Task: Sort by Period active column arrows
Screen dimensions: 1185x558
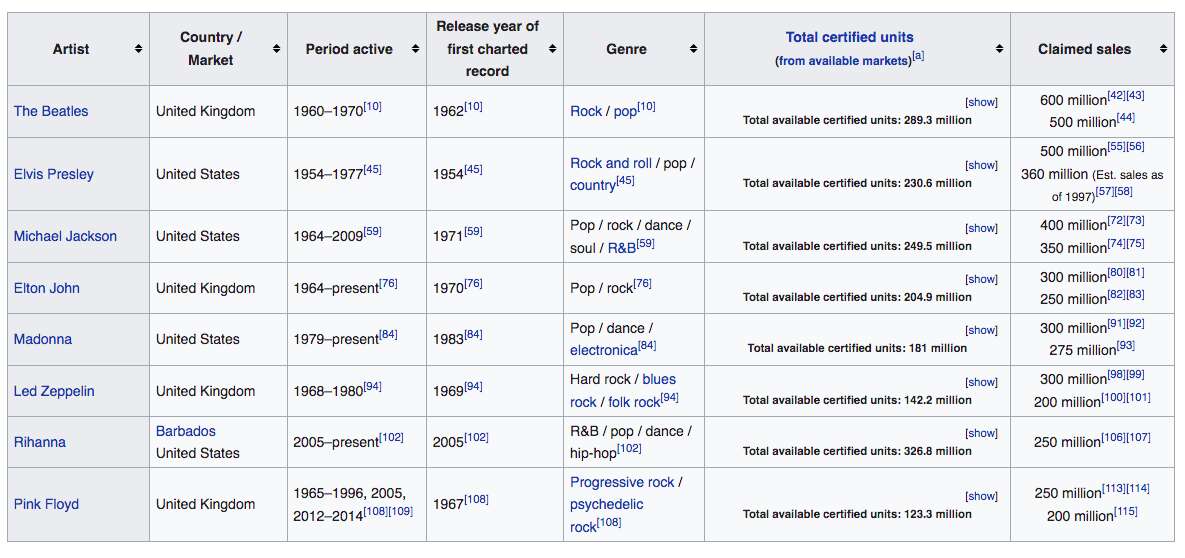Action: tap(415, 49)
